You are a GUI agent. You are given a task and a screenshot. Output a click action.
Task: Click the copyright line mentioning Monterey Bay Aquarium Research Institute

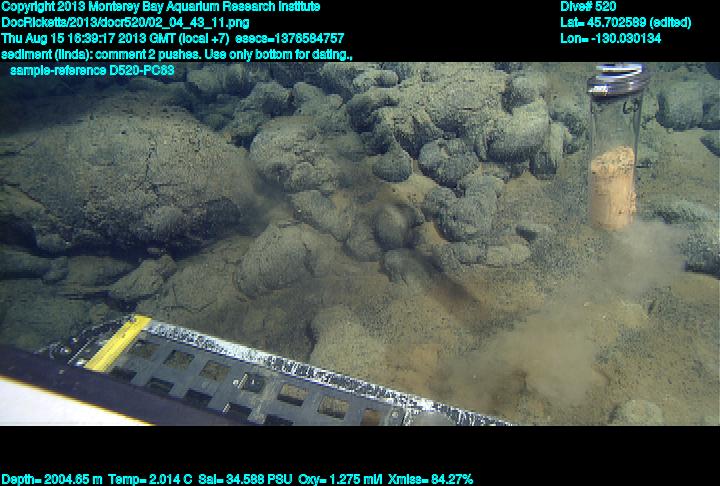(x=161, y=7)
